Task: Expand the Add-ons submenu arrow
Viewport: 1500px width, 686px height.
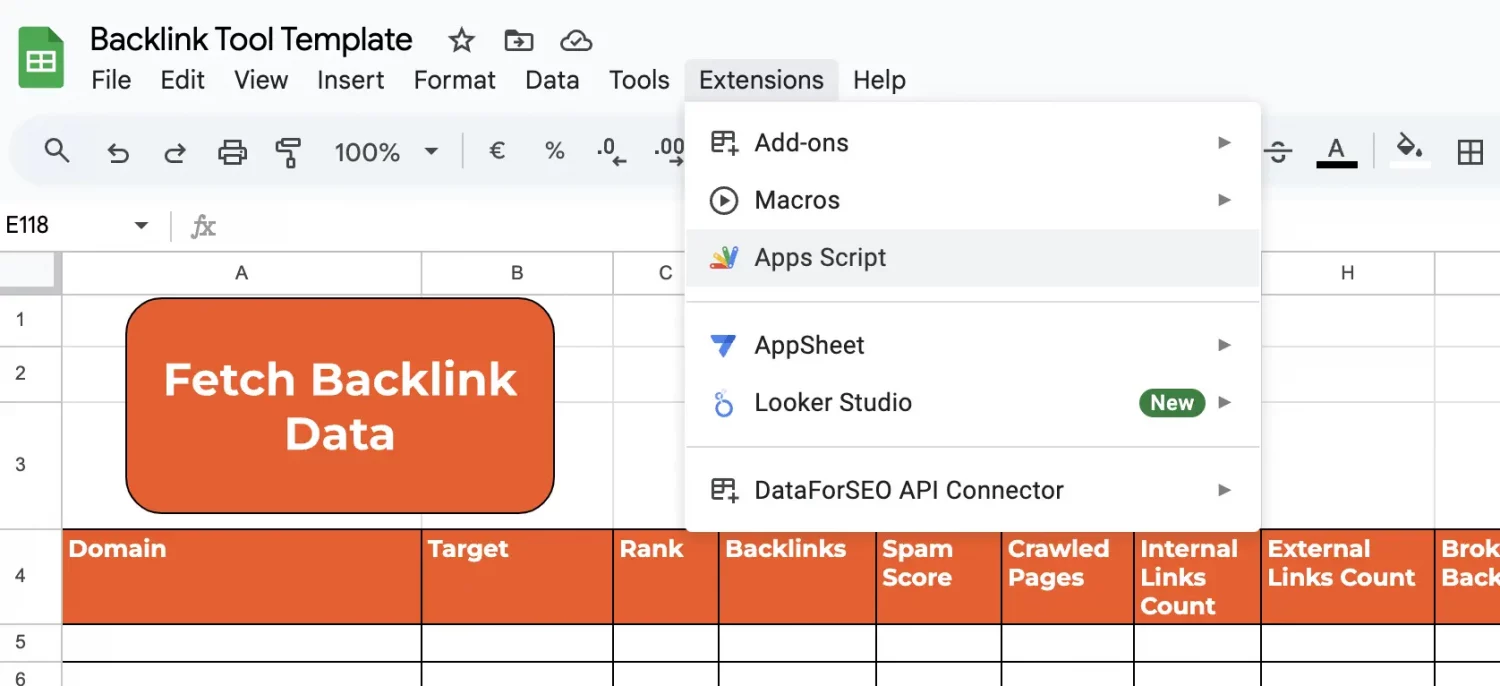Action: pos(1224,142)
